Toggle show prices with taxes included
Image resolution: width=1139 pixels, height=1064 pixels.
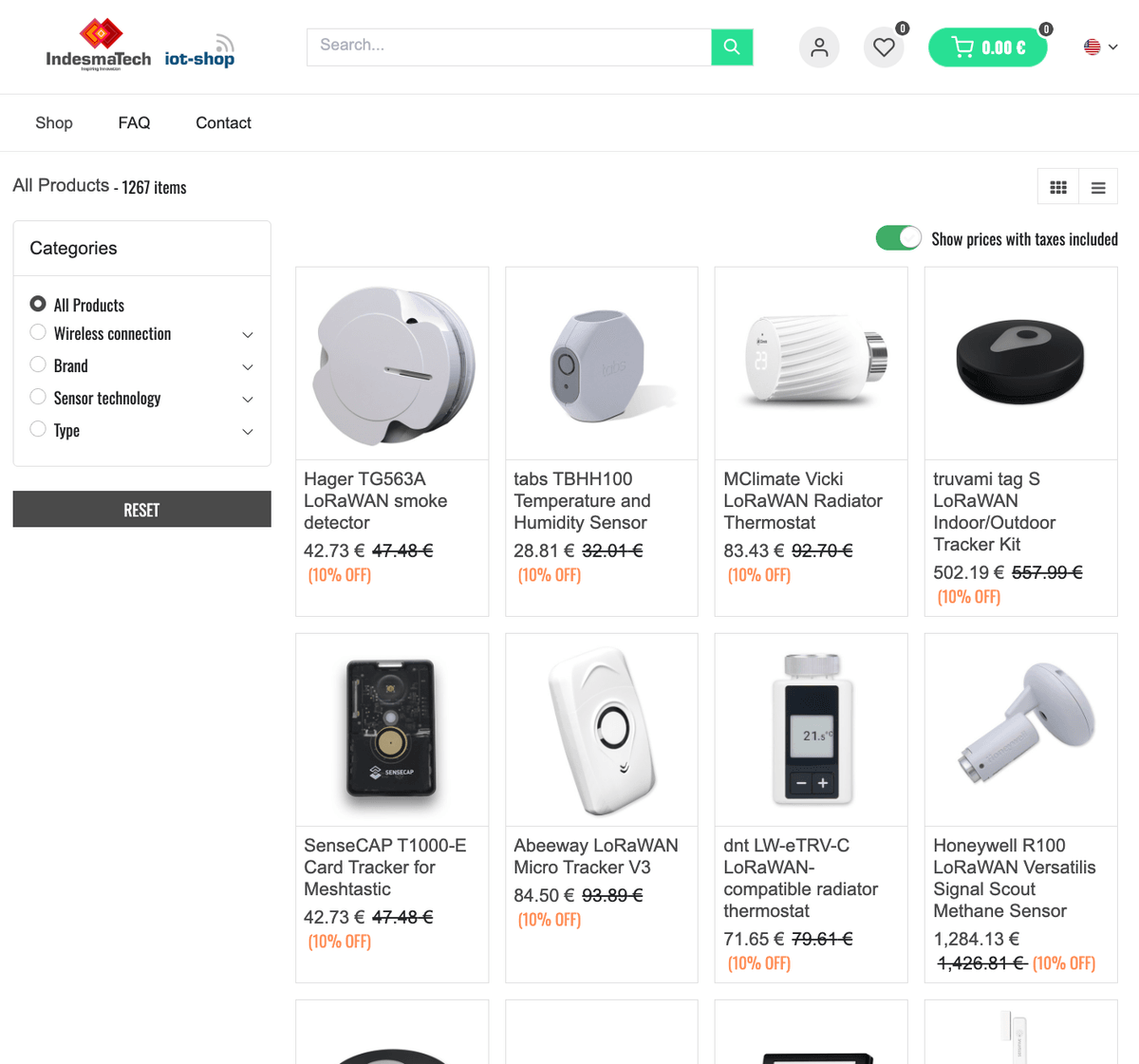(x=898, y=238)
